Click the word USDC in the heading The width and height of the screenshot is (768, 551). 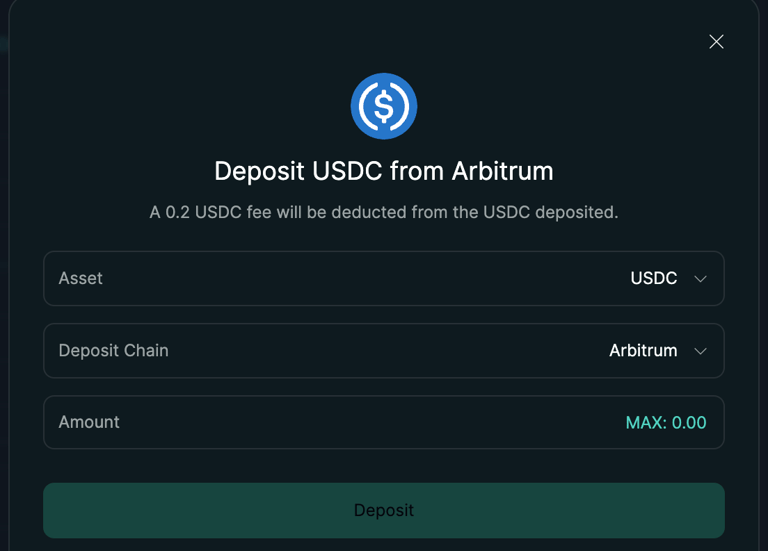click(x=348, y=171)
